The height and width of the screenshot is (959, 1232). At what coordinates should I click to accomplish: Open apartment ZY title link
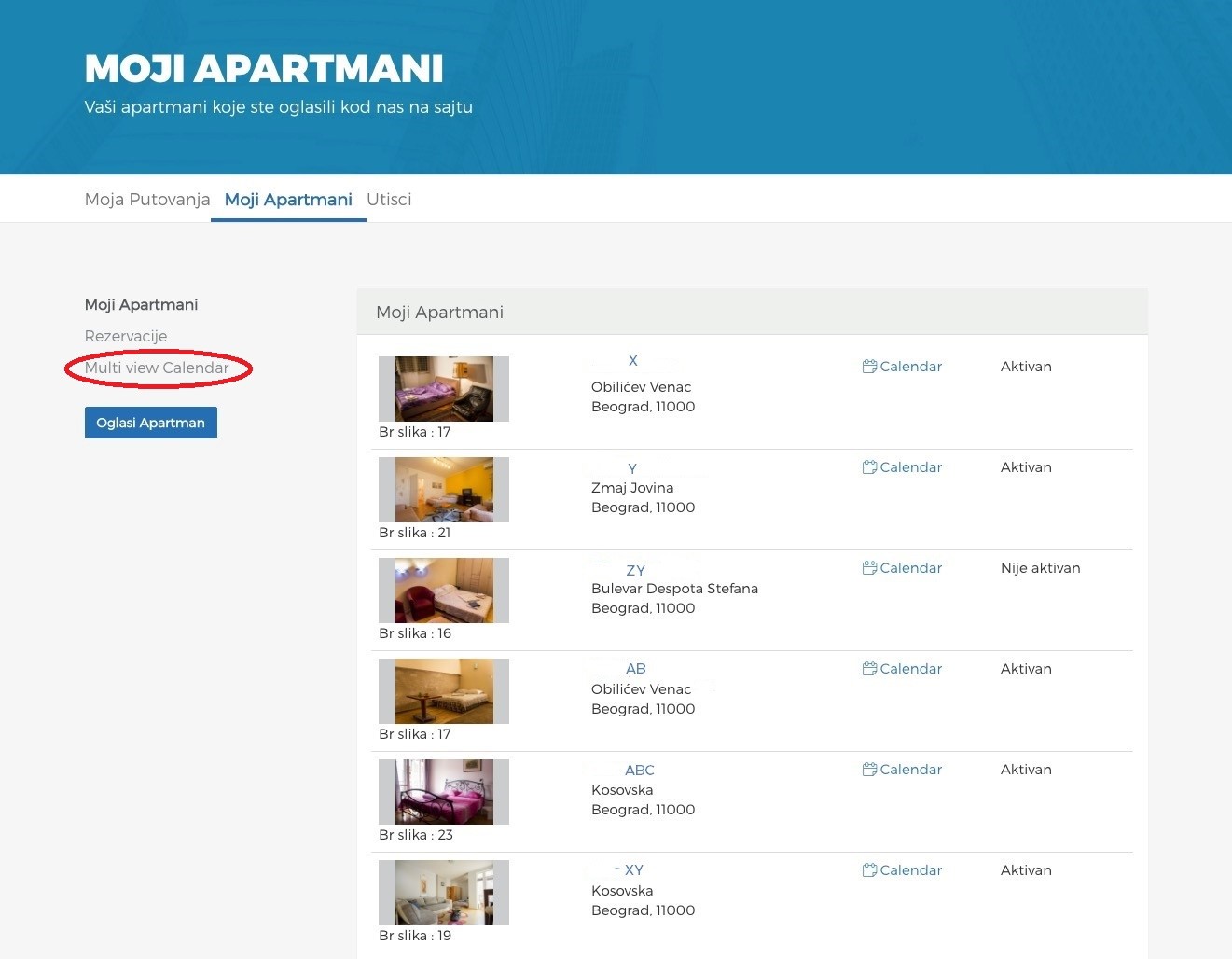(x=635, y=570)
